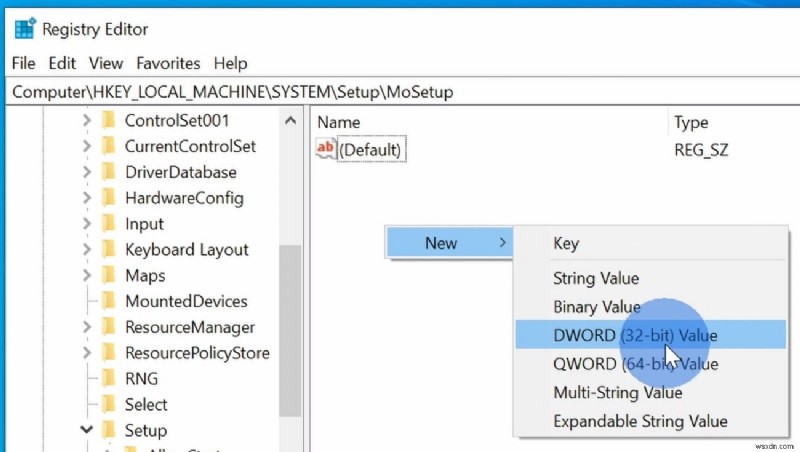Select the RNG tree item

pyautogui.click(x=141, y=379)
